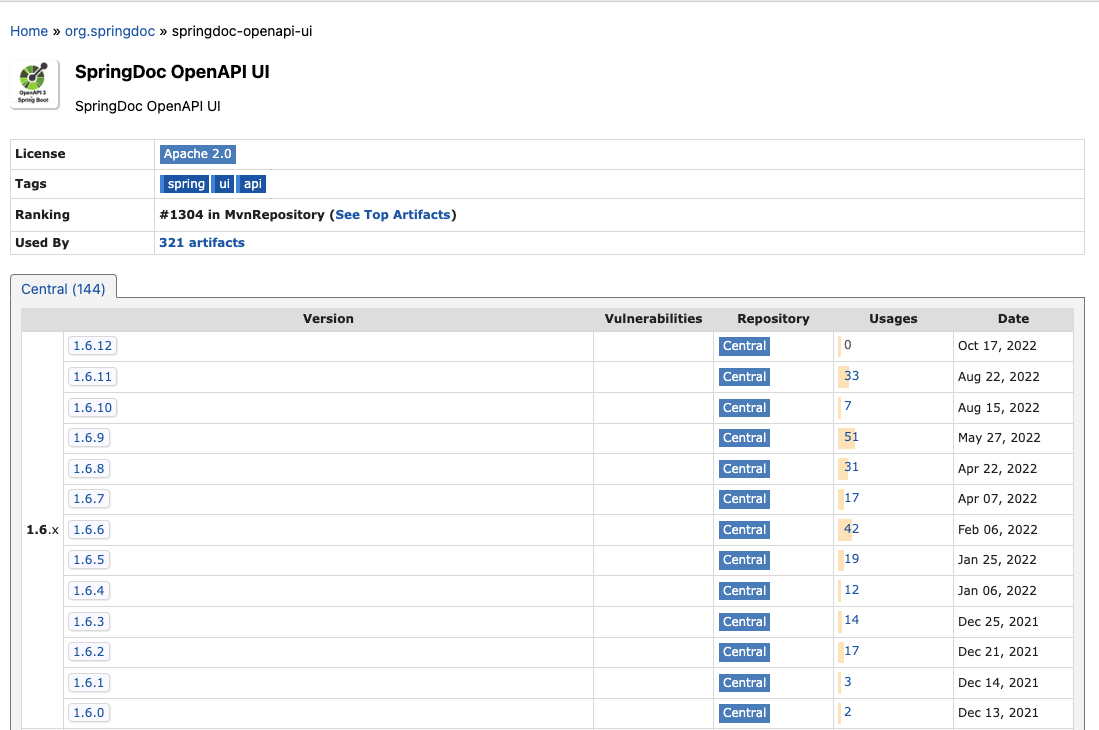Open the 2 usages link
Image resolution: width=1099 pixels, height=730 pixels.
point(848,712)
